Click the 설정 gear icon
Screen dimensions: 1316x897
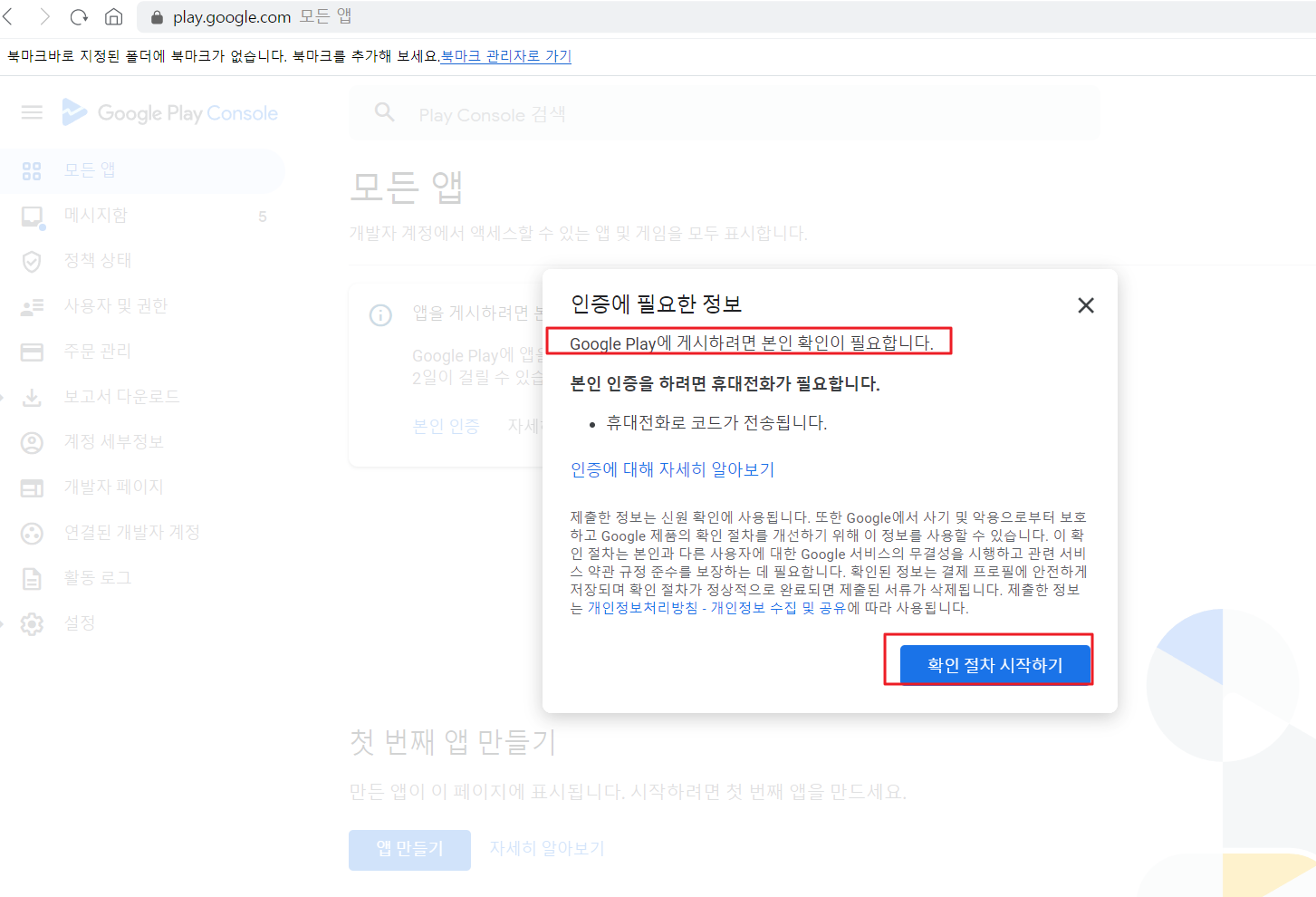coord(32,623)
